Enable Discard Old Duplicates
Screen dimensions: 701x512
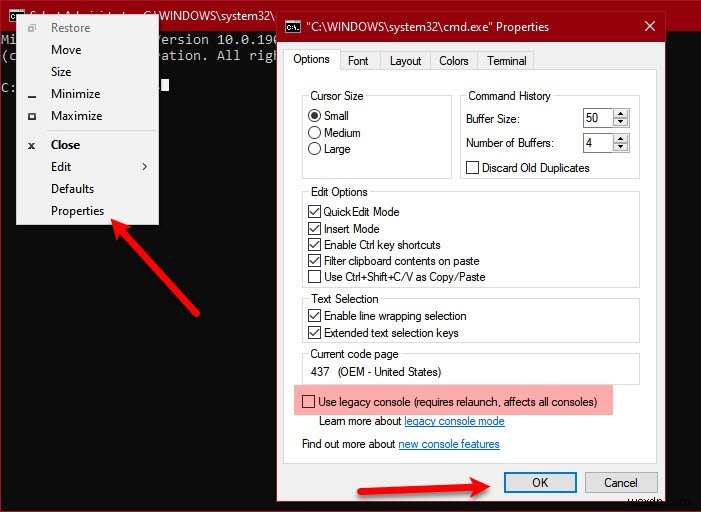point(472,168)
